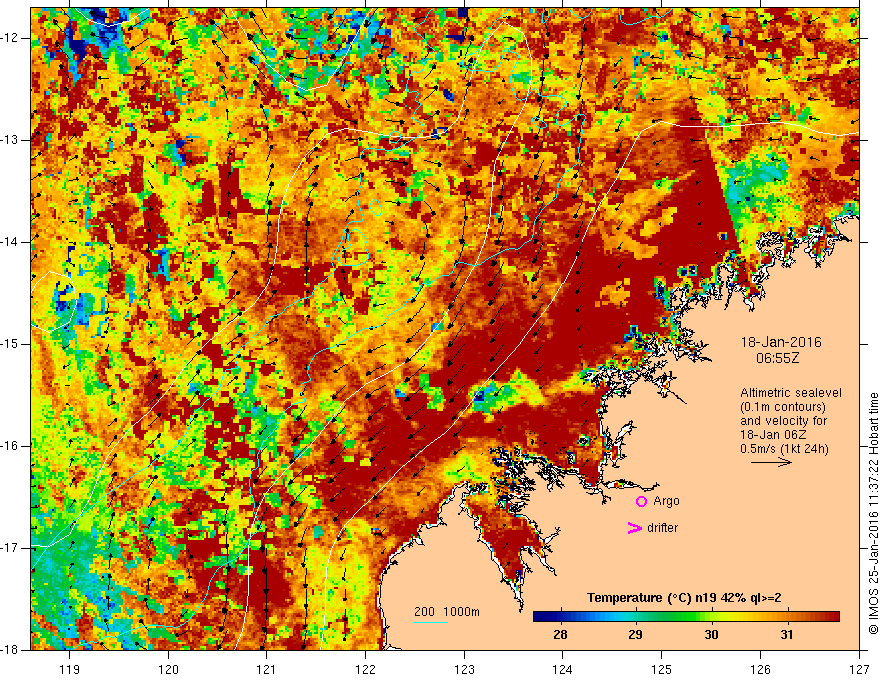Click latitude axis label -14

(x=11, y=242)
